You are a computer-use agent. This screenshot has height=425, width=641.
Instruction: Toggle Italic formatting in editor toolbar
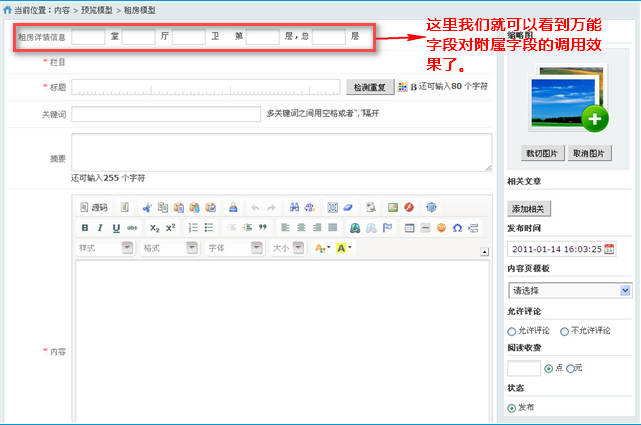coord(100,228)
